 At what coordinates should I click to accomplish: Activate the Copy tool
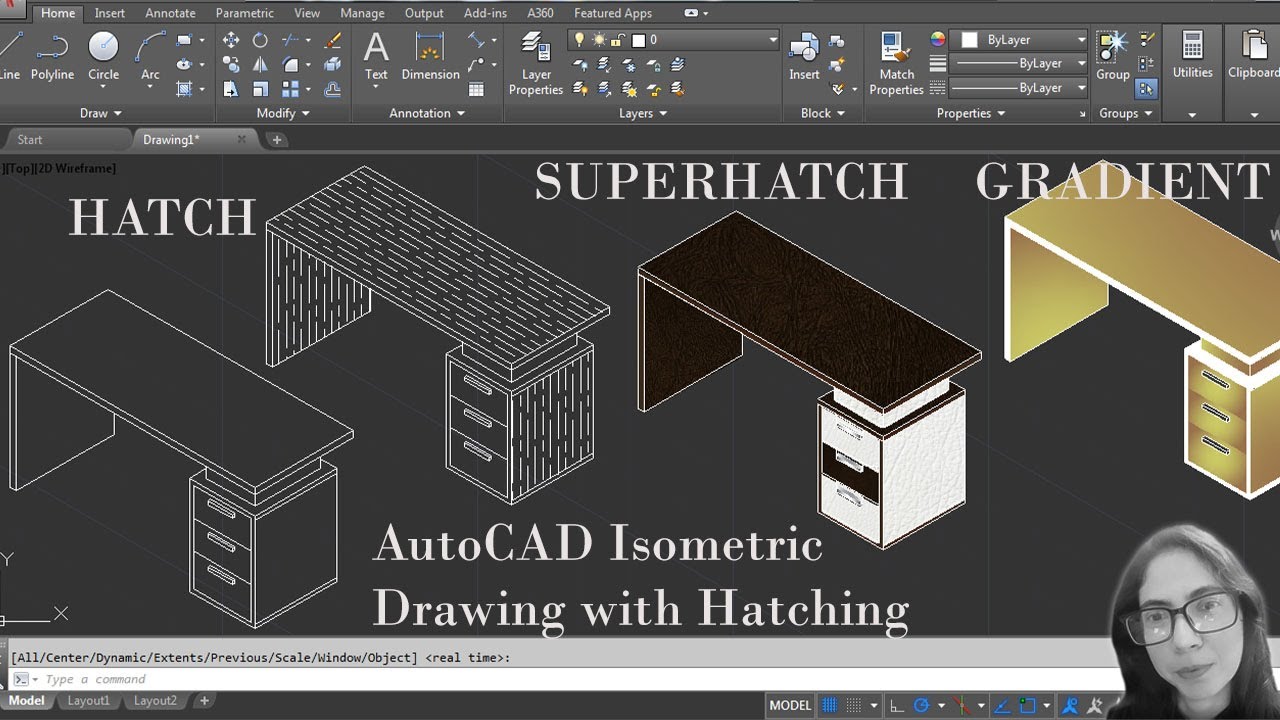[231, 64]
